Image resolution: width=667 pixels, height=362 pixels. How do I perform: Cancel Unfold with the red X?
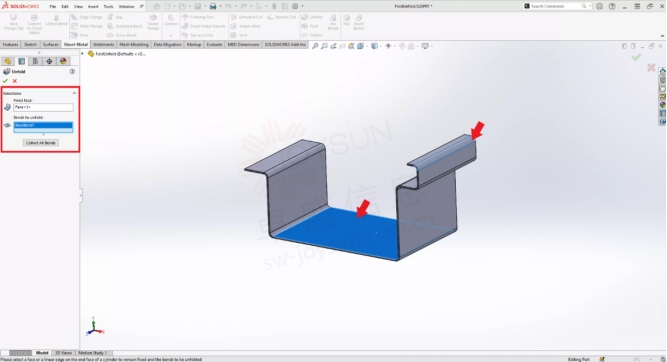(x=15, y=81)
